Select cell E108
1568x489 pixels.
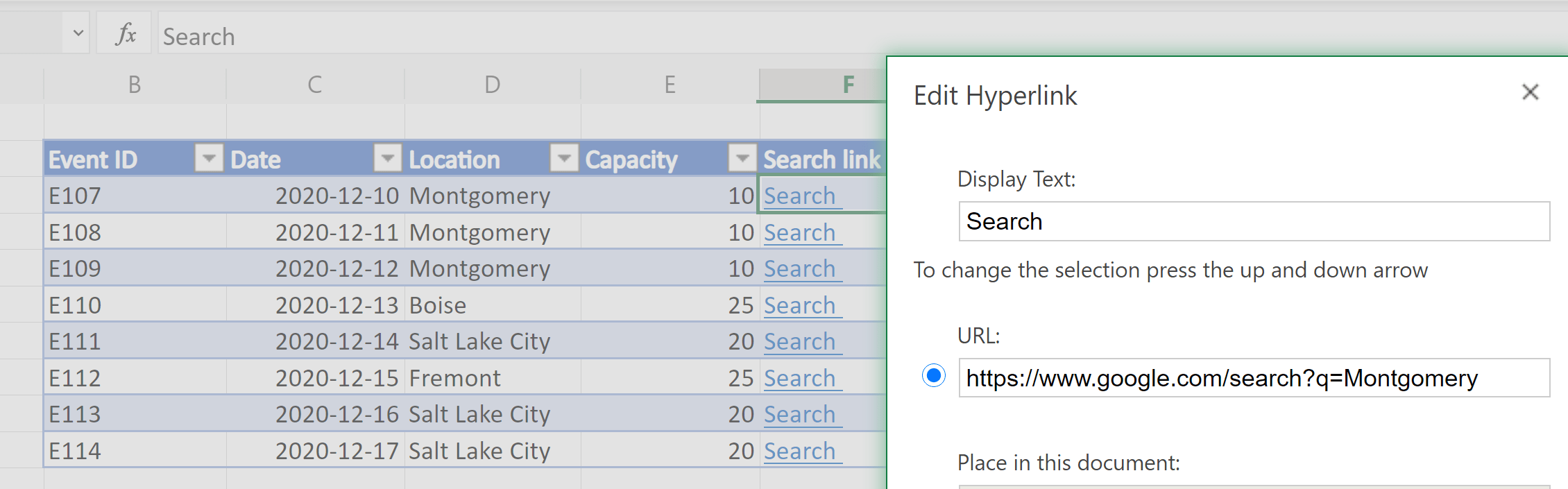135,232
